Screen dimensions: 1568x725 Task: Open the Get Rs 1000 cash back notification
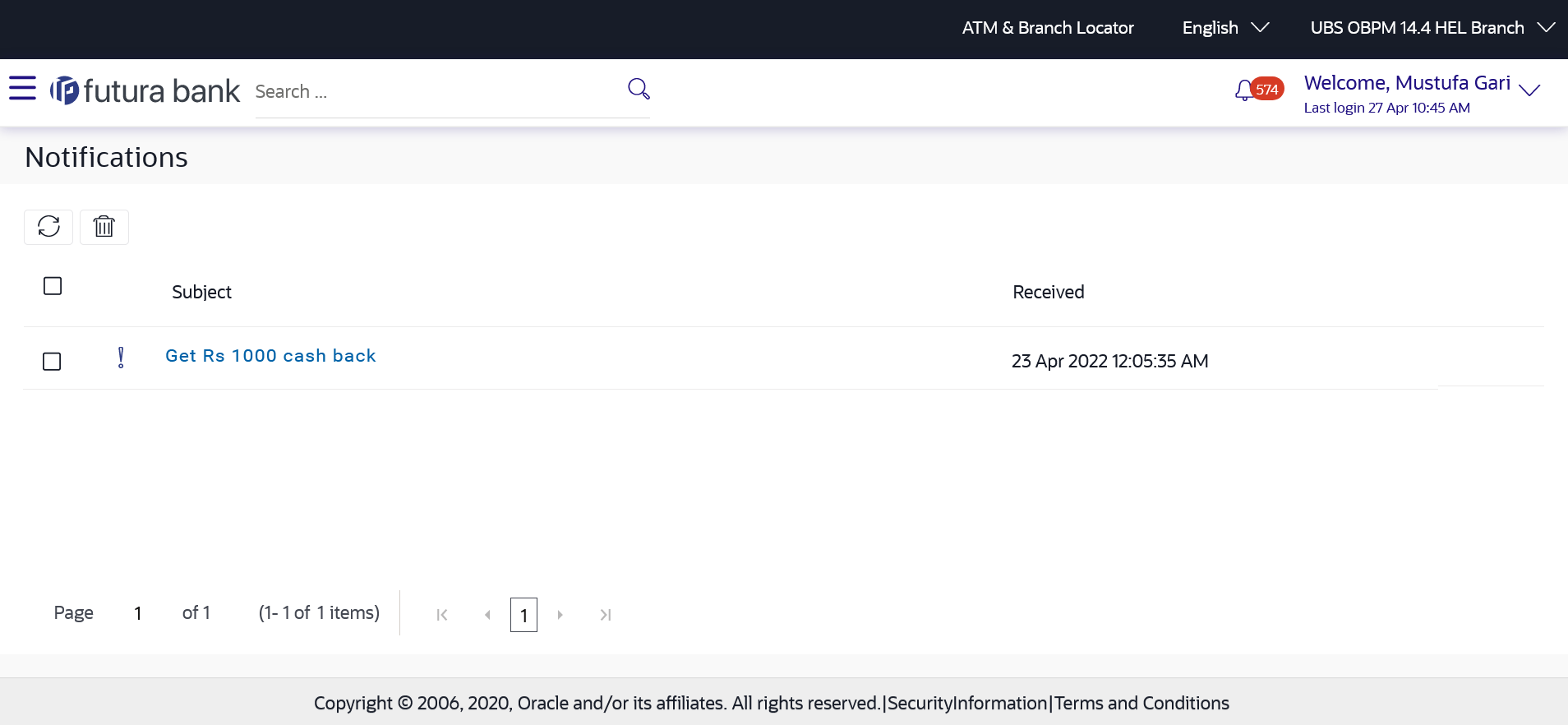point(270,356)
